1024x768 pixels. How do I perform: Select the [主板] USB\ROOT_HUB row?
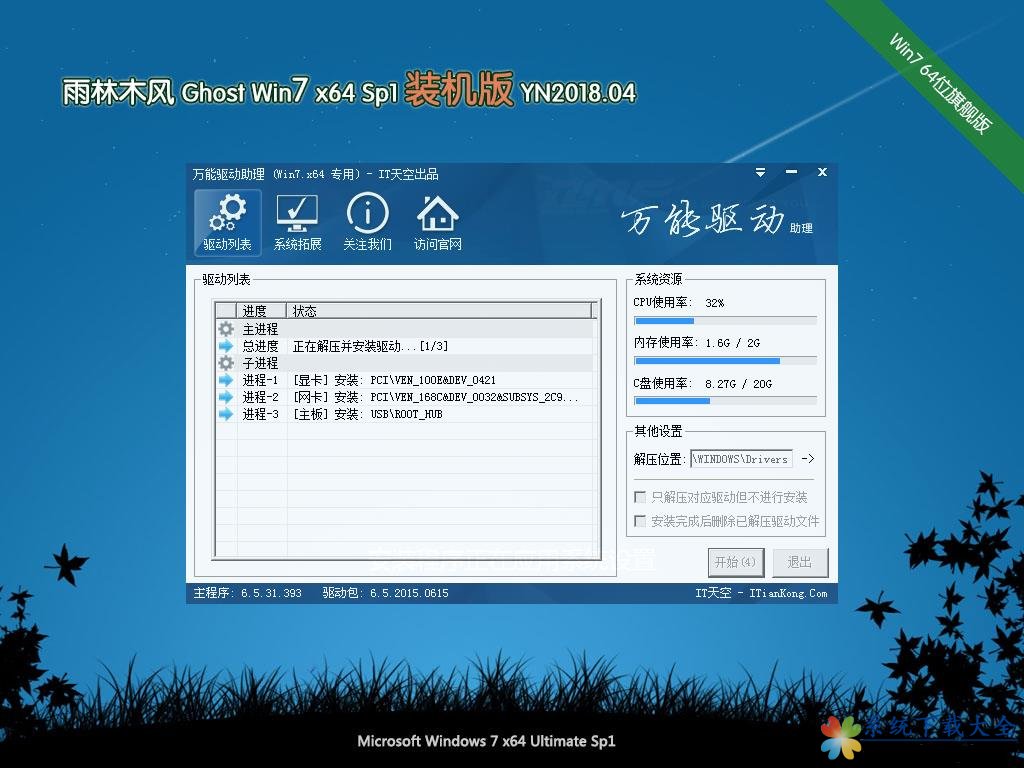(x=405, y=413)
